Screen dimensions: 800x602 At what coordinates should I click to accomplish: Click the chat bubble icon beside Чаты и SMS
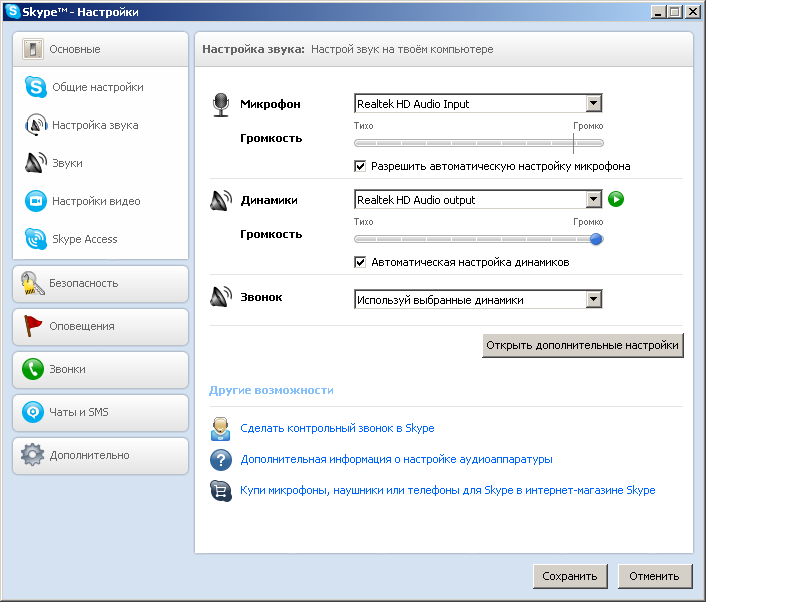(33, 412)
